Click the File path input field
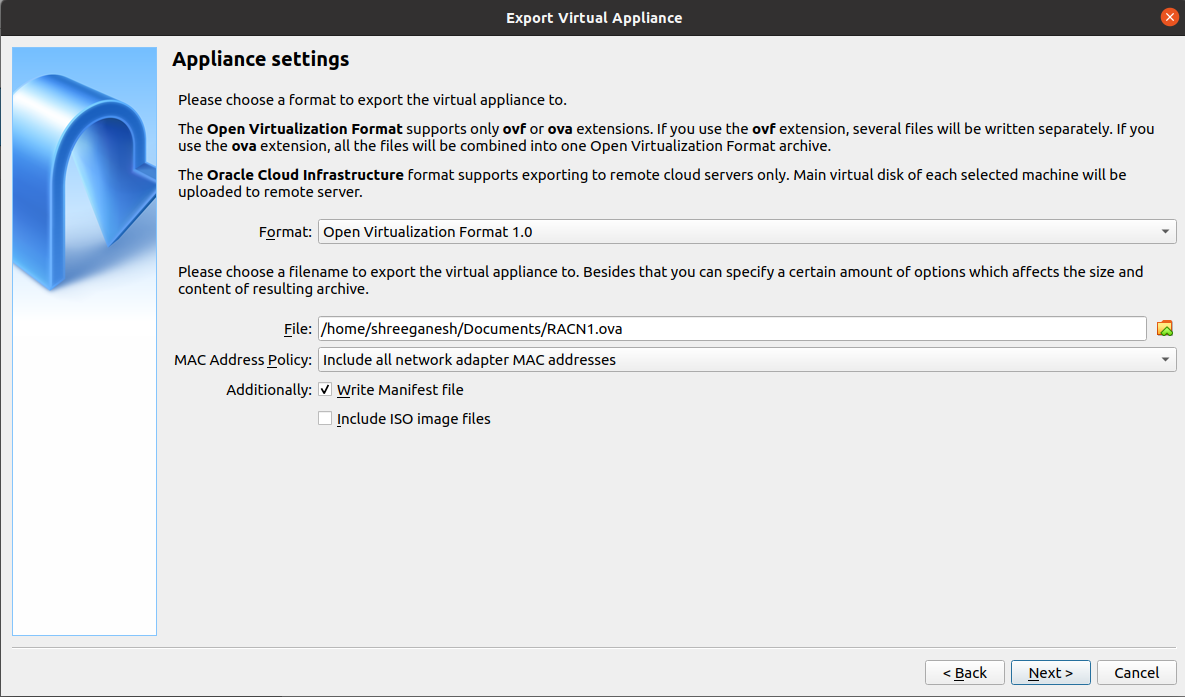The width and height of the screenshot is (1185, 697). 732,329
